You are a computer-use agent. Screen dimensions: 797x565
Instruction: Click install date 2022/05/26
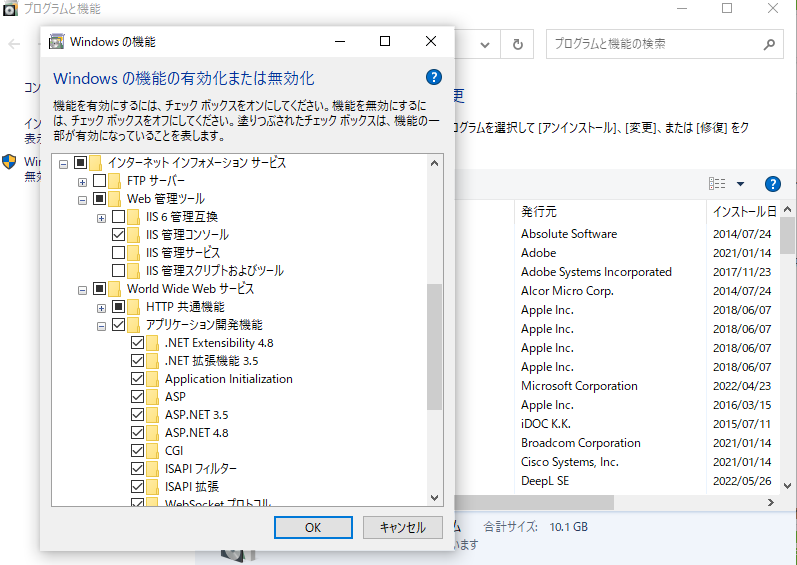point(742,481)
